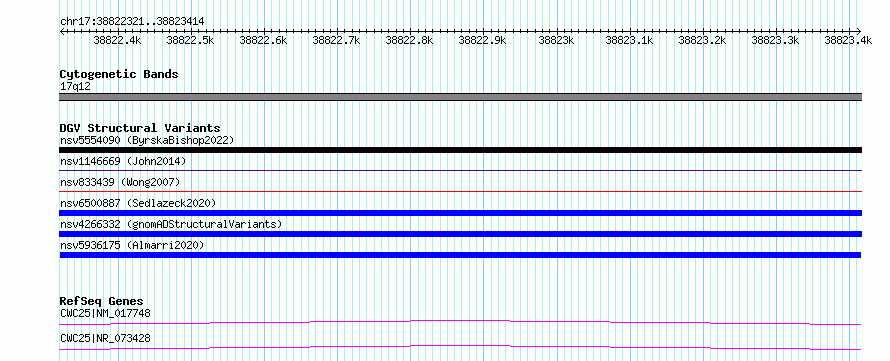This screenshot has height=361, width=890.
Task: Click the RefSeq Genes track title
Action: coord(102,301)
